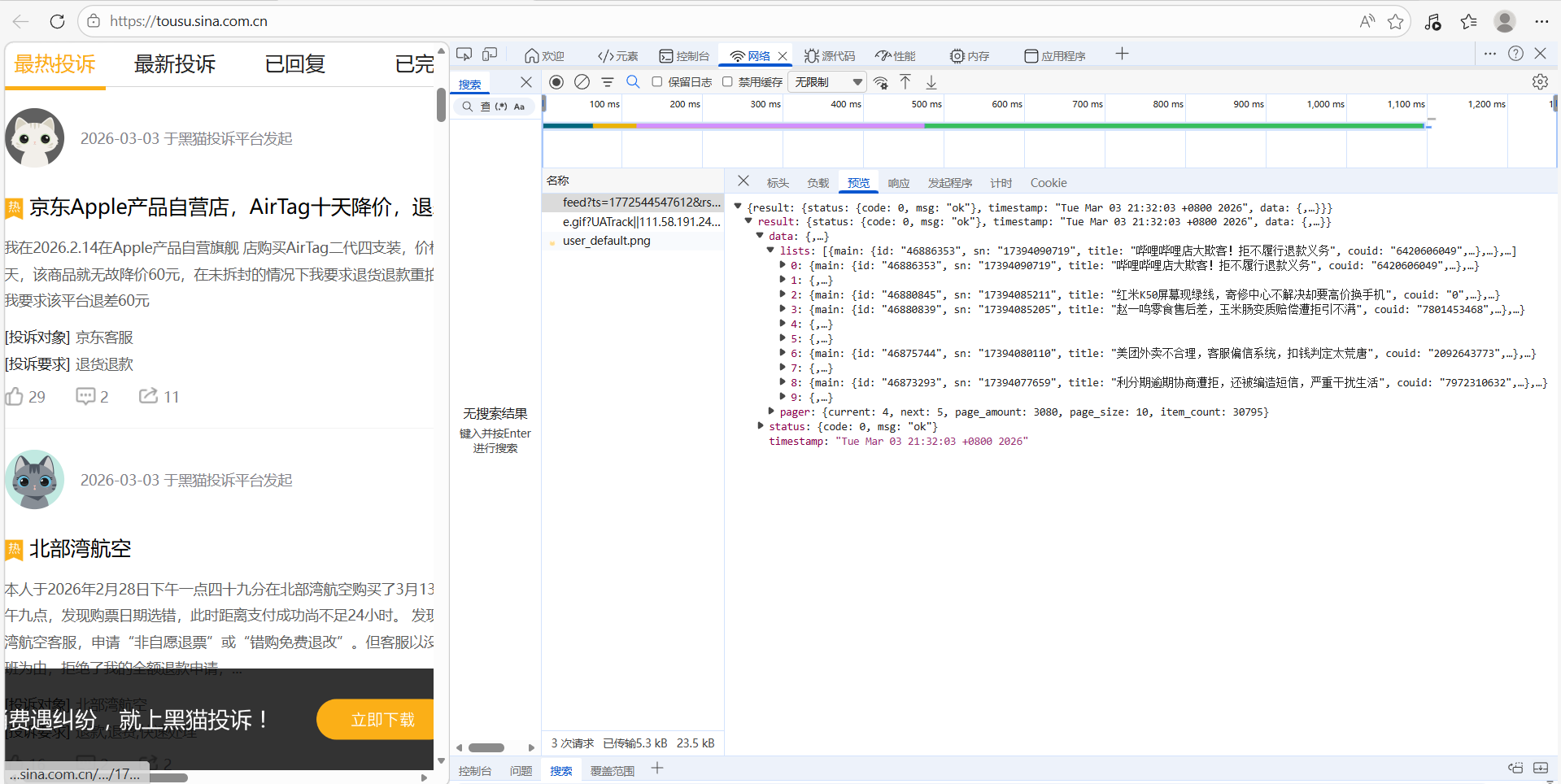Click the export HAR download arrow
This screenshot has height=784, width=1561.
[x=931, y=82]
